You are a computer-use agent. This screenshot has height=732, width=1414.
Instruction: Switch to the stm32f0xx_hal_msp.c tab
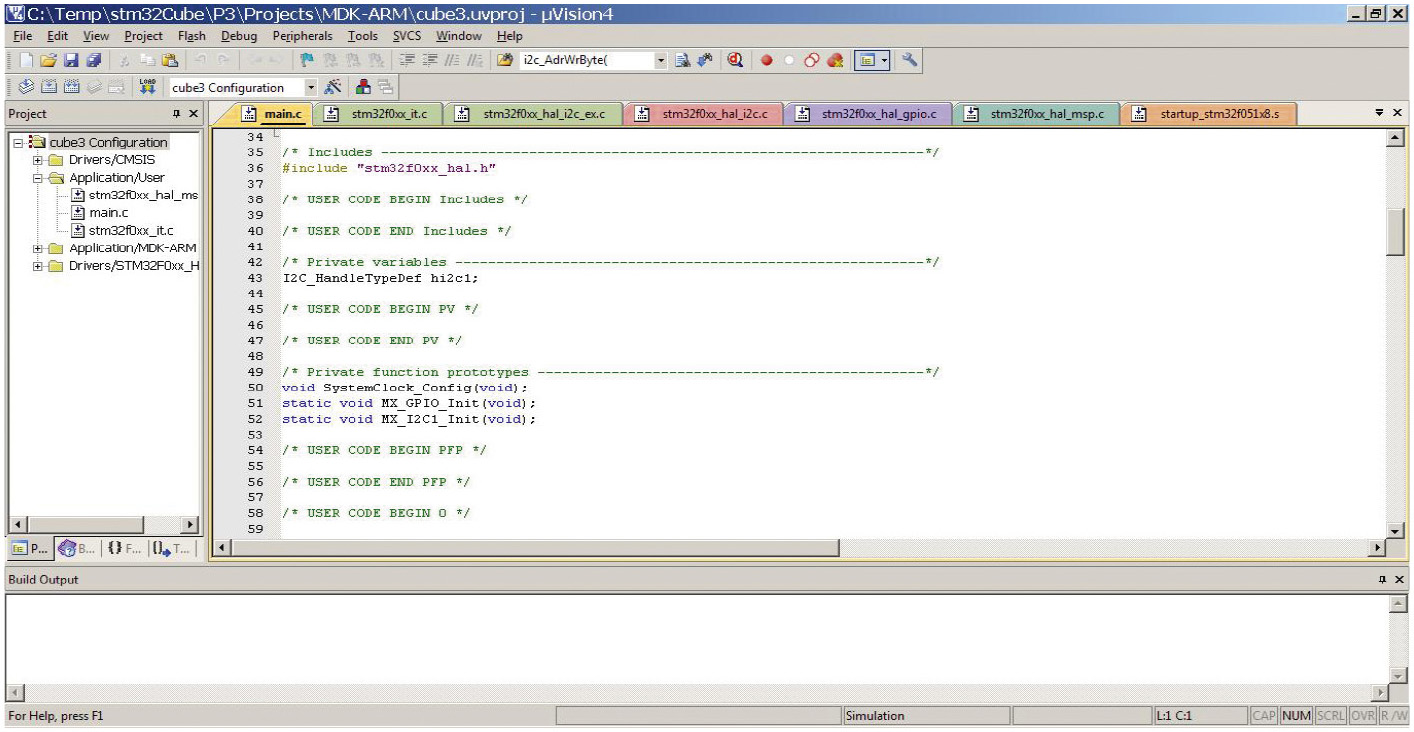tap(1036, 114)
